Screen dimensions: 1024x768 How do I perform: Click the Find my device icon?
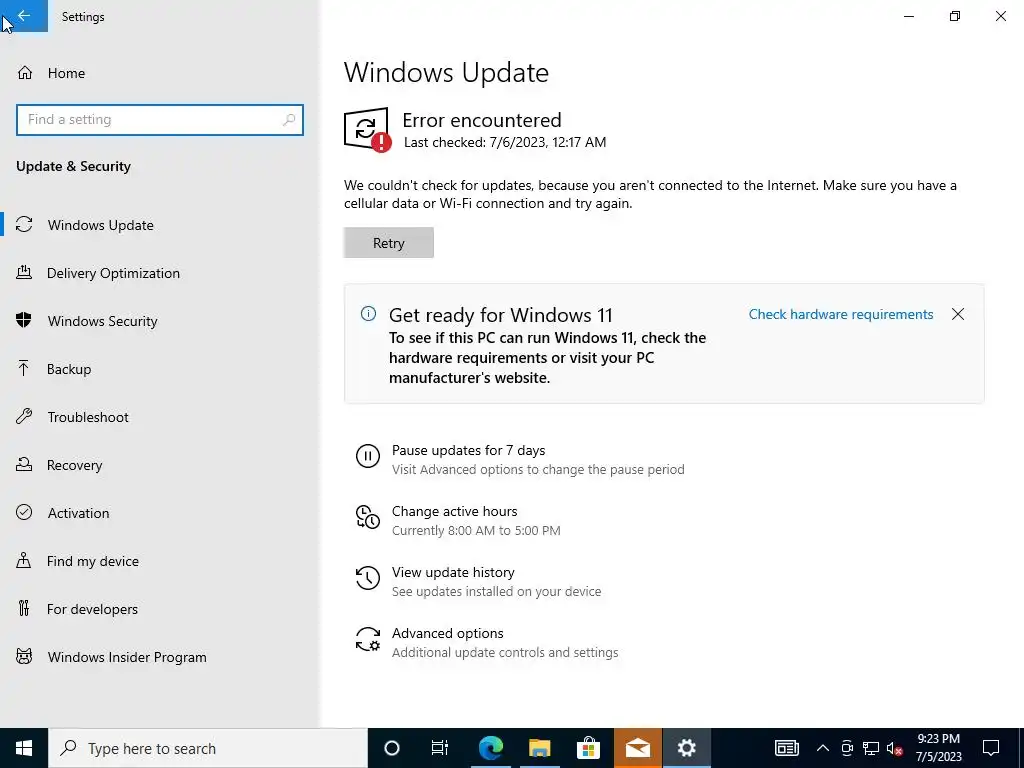tap(24, 561)
